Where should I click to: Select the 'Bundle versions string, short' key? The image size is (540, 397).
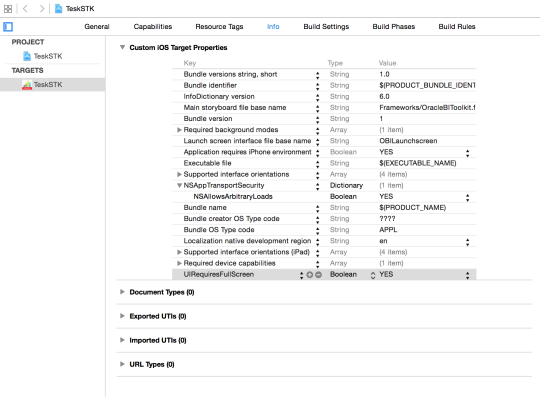tap(230, 74)
